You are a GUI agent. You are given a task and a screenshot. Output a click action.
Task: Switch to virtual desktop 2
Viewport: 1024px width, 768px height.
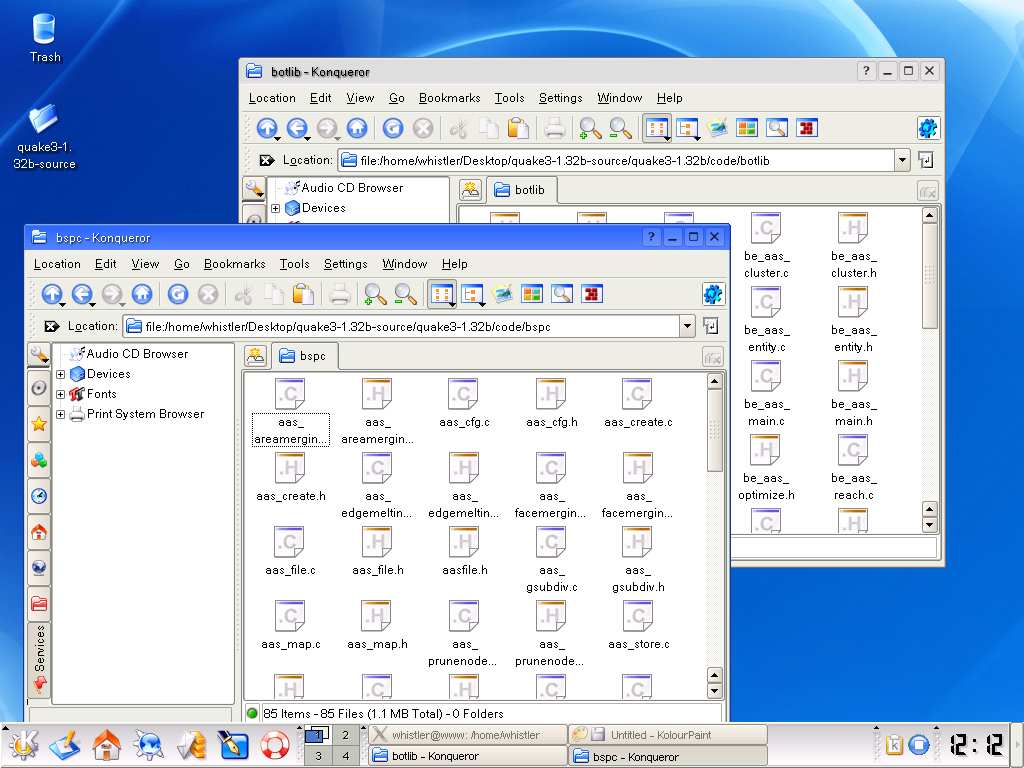(x=345, y=735)
